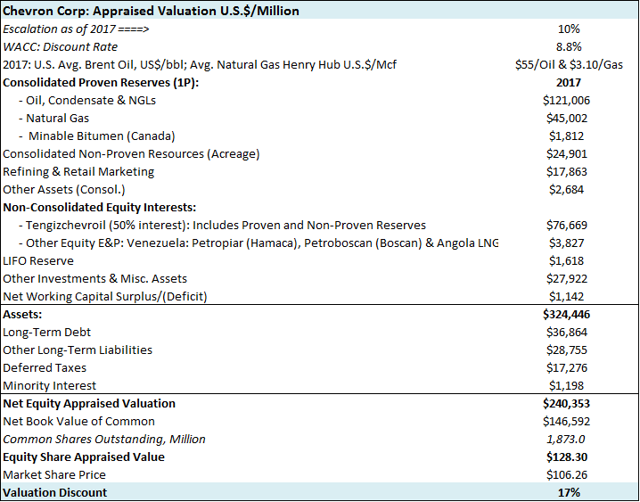The width and height of the screenshot is (640, 502).
Task: Select the 2017 column header
Action: [568, 82]
